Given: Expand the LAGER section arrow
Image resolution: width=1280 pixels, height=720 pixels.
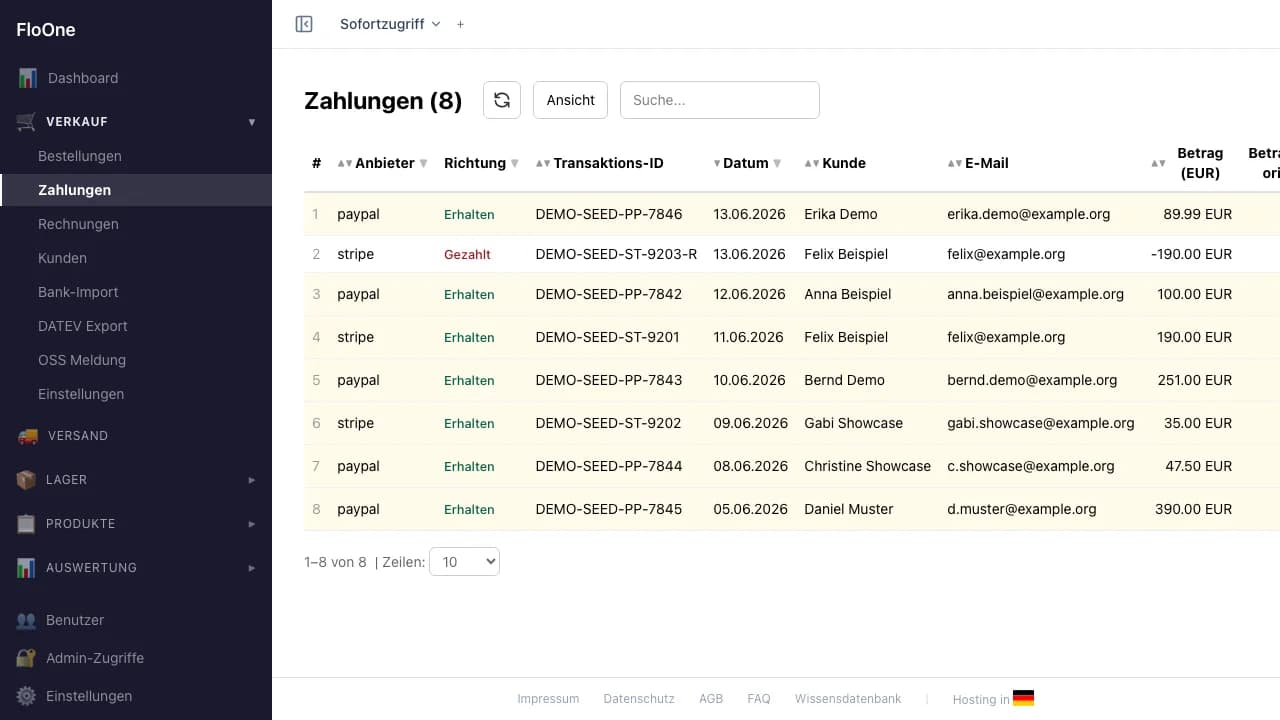Looking at the screenshot, I should tap(252, 480).
